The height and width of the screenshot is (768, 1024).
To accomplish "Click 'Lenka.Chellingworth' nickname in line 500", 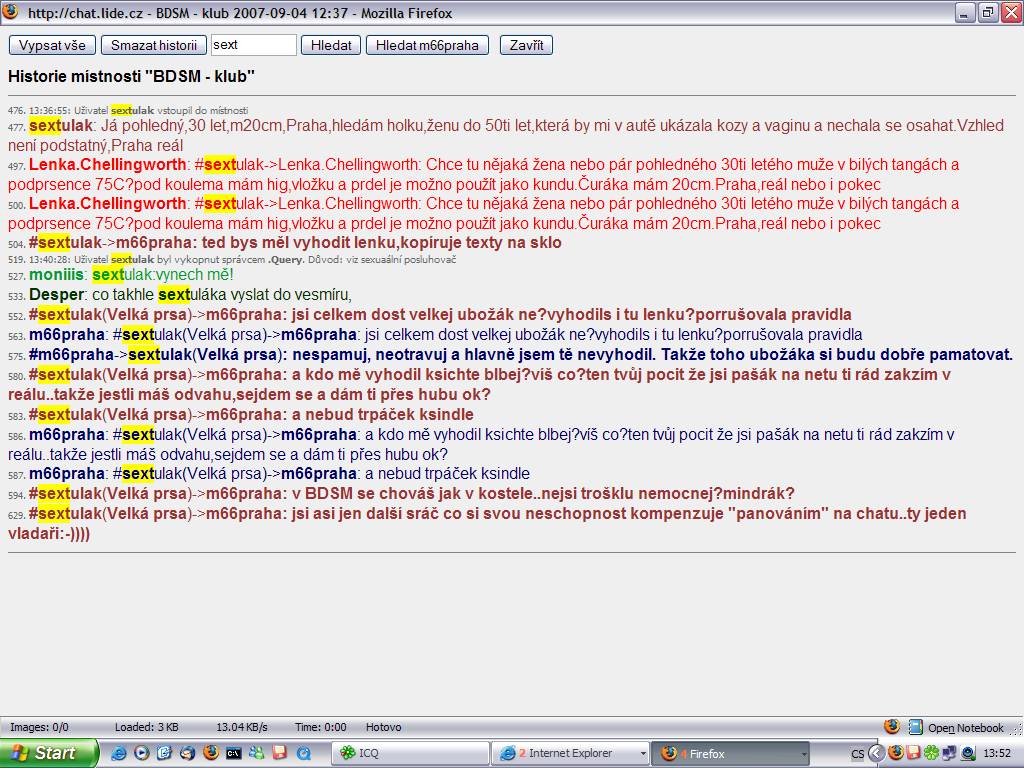I will 108,204.
